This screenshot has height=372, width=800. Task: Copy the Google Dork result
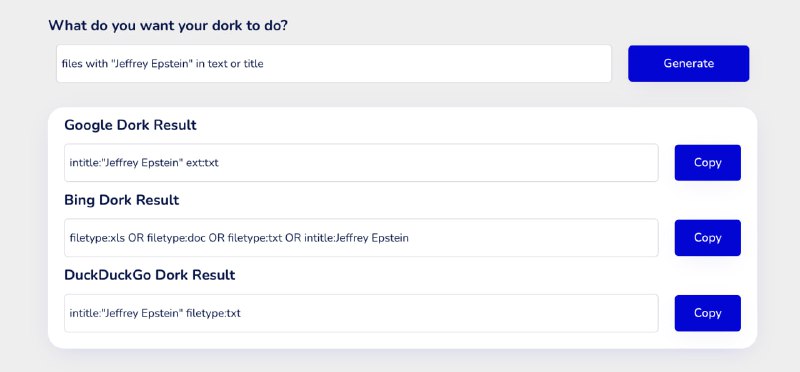(707, 163)
